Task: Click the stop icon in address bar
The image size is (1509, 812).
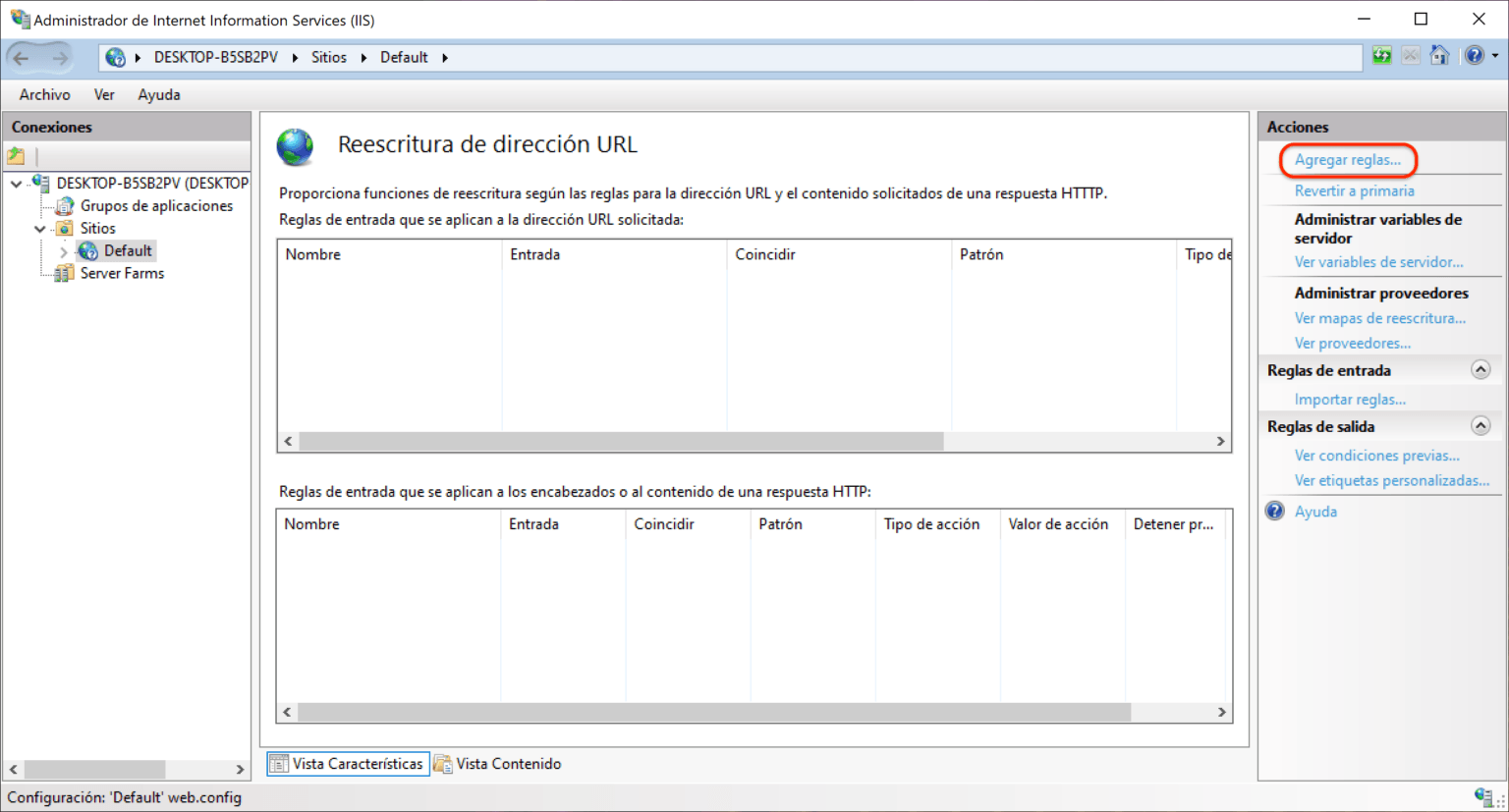Action: click(1411, 56)
